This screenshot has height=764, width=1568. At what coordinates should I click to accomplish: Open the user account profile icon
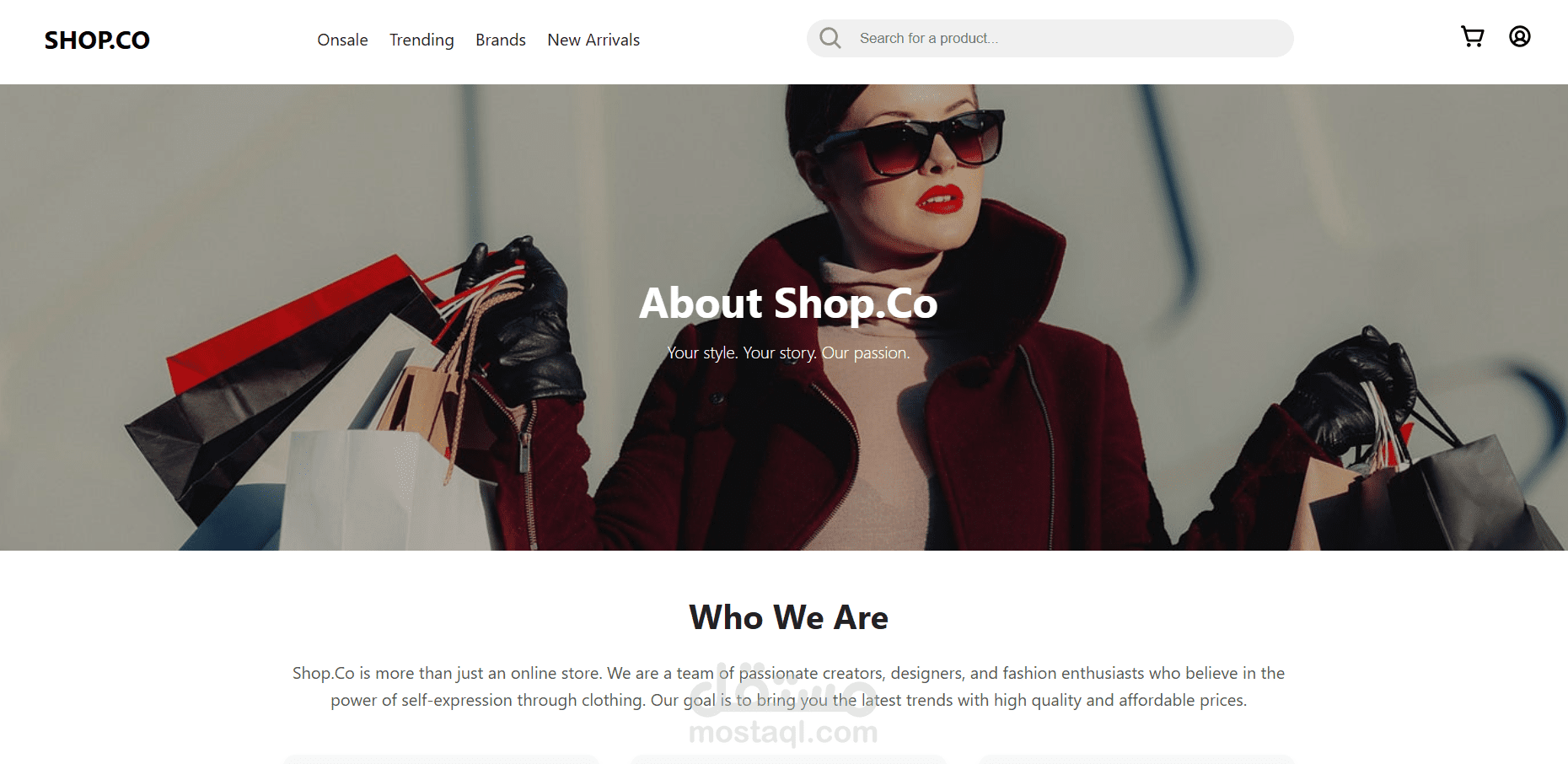1520,36
